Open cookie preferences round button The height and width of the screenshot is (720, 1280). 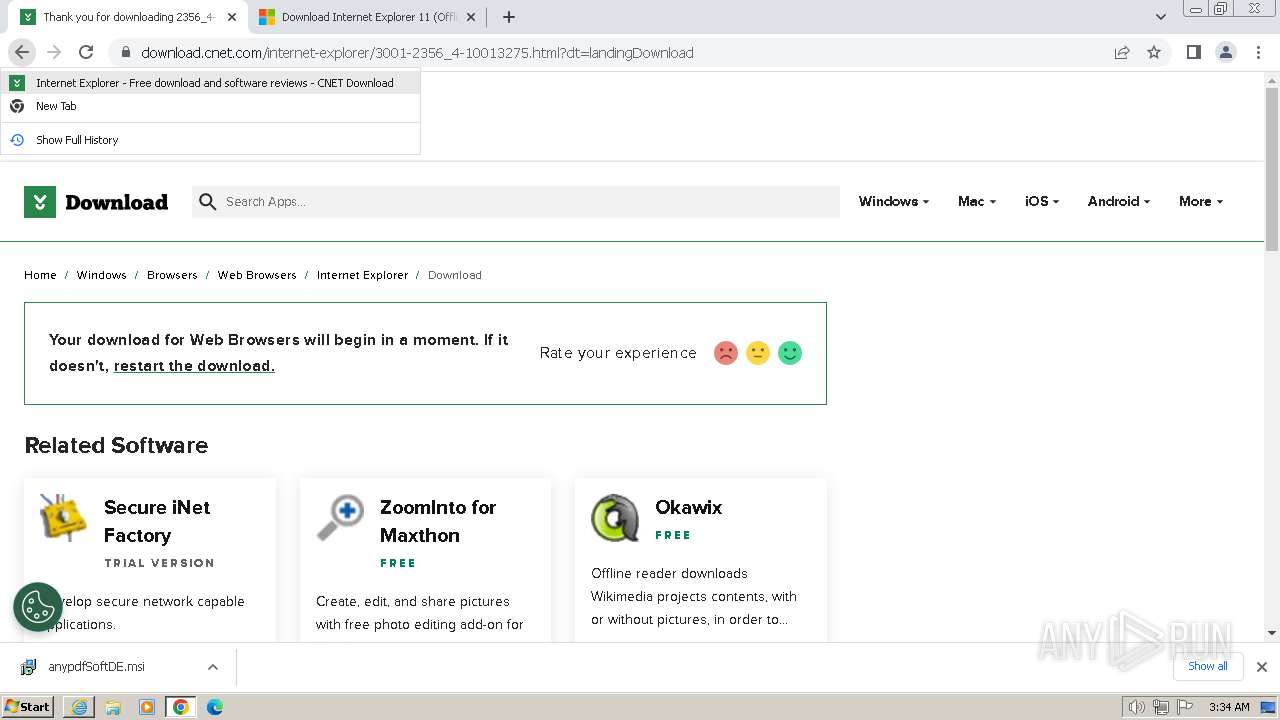click(x=38, y=607)
